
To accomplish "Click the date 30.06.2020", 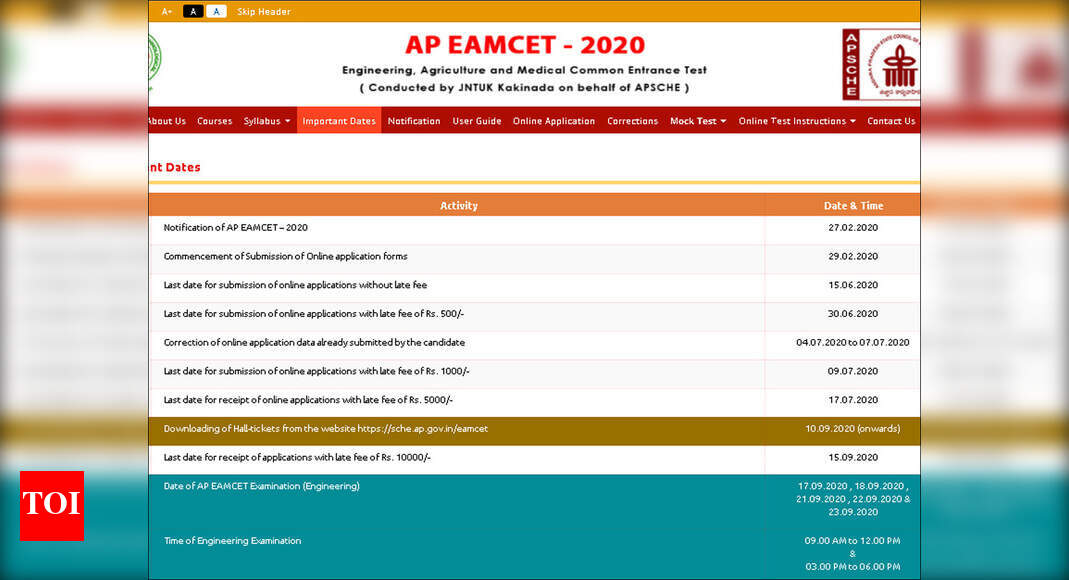I will [853, 314].
